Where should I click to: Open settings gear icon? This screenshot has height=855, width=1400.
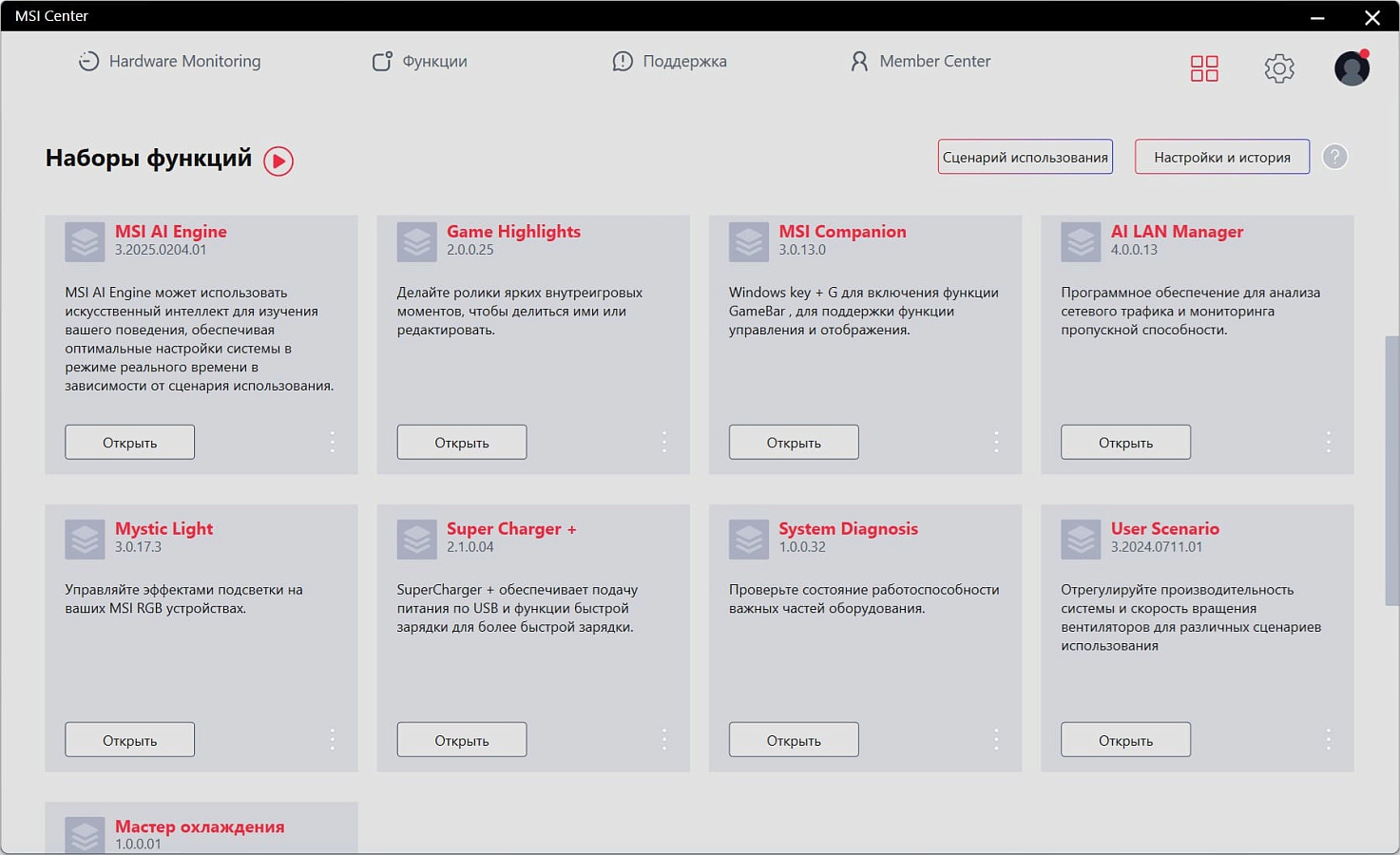pos(1279,68)
